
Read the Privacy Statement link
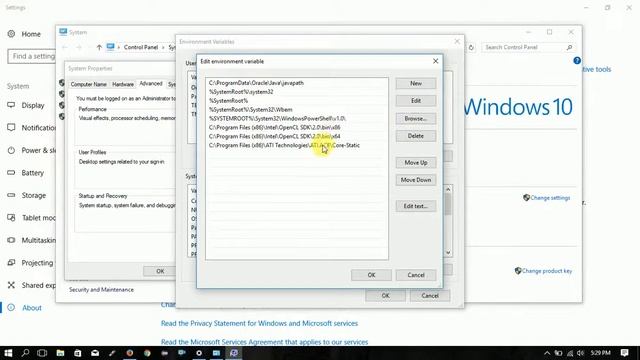tap(259, 323)
